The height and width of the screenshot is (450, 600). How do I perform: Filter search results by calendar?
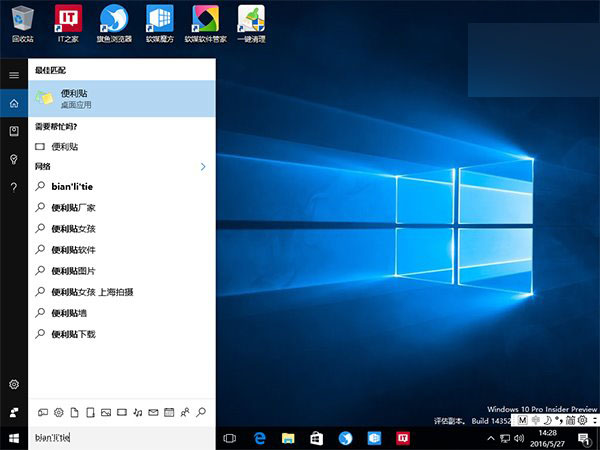169,412
